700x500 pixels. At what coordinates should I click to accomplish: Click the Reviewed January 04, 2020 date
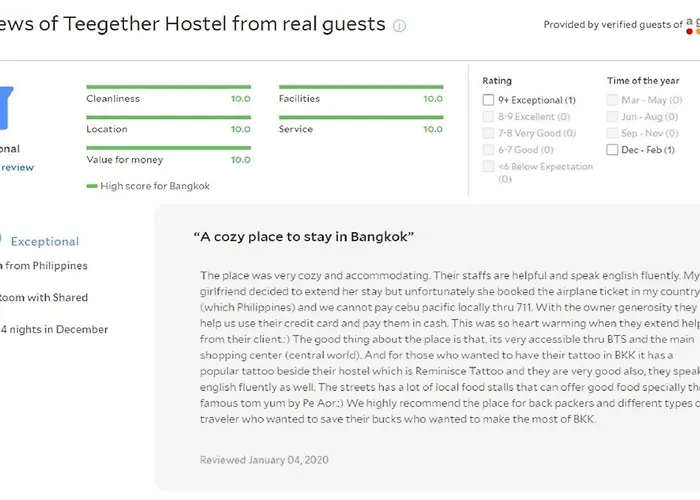(264, 460)
